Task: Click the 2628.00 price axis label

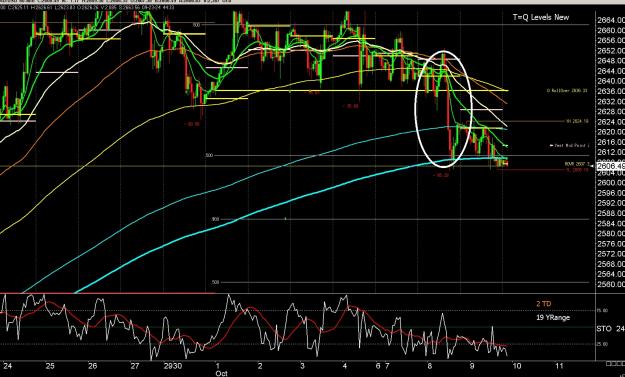Action: tap(611, 112)
